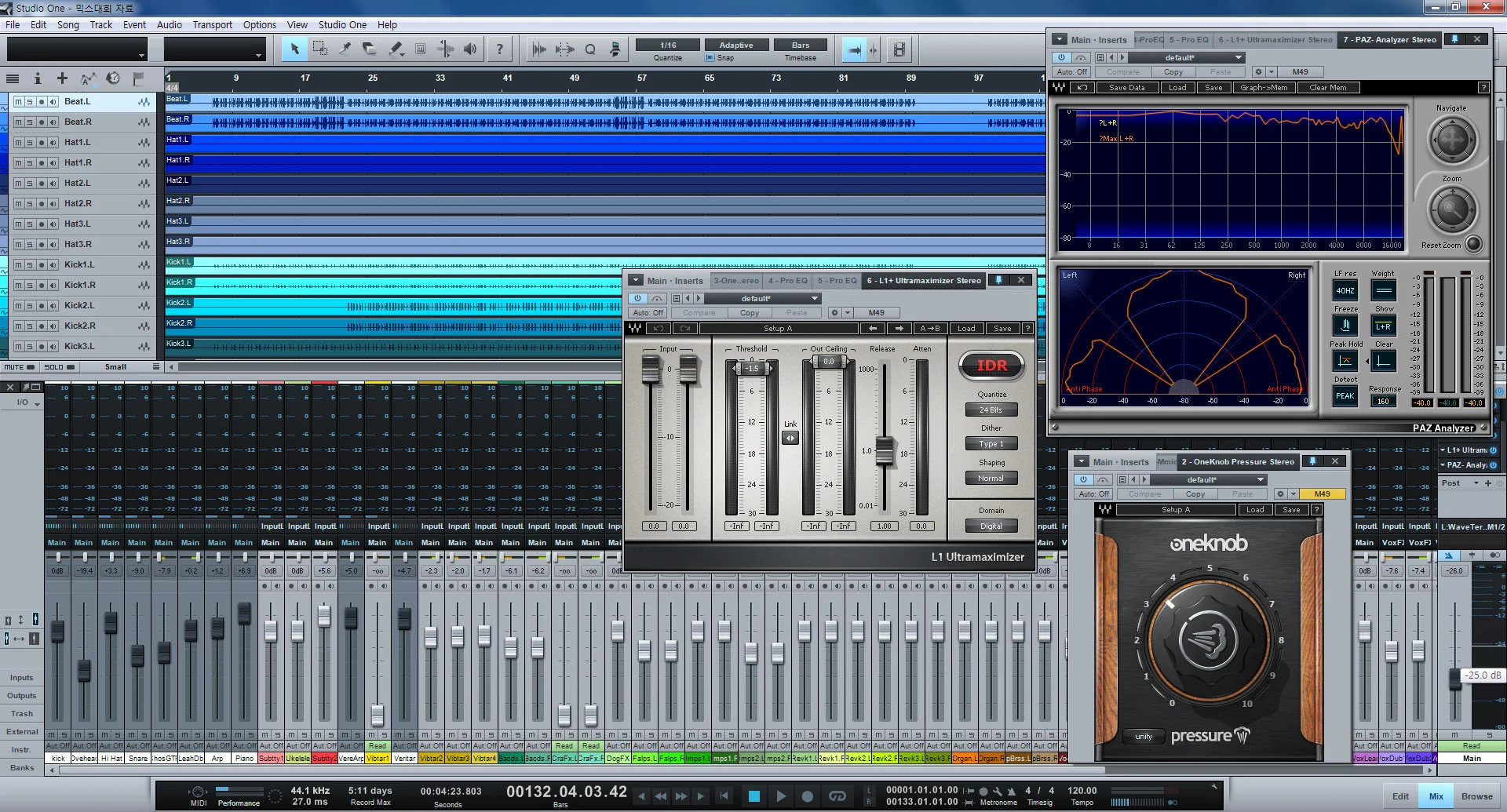Bypass the OneKnob Pressure power button

pos(1084,479)
